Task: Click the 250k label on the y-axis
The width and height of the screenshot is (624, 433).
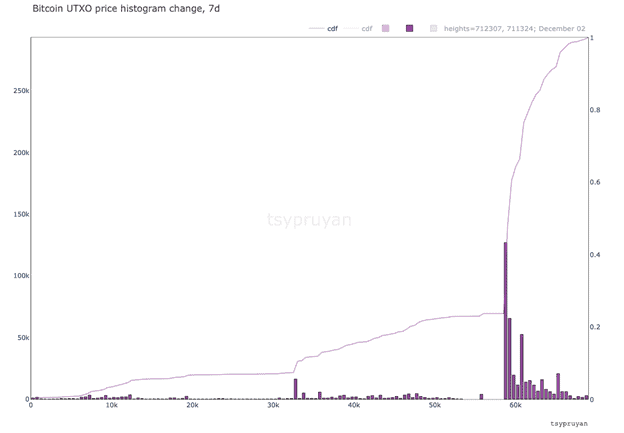Action: tap(21, 91)
